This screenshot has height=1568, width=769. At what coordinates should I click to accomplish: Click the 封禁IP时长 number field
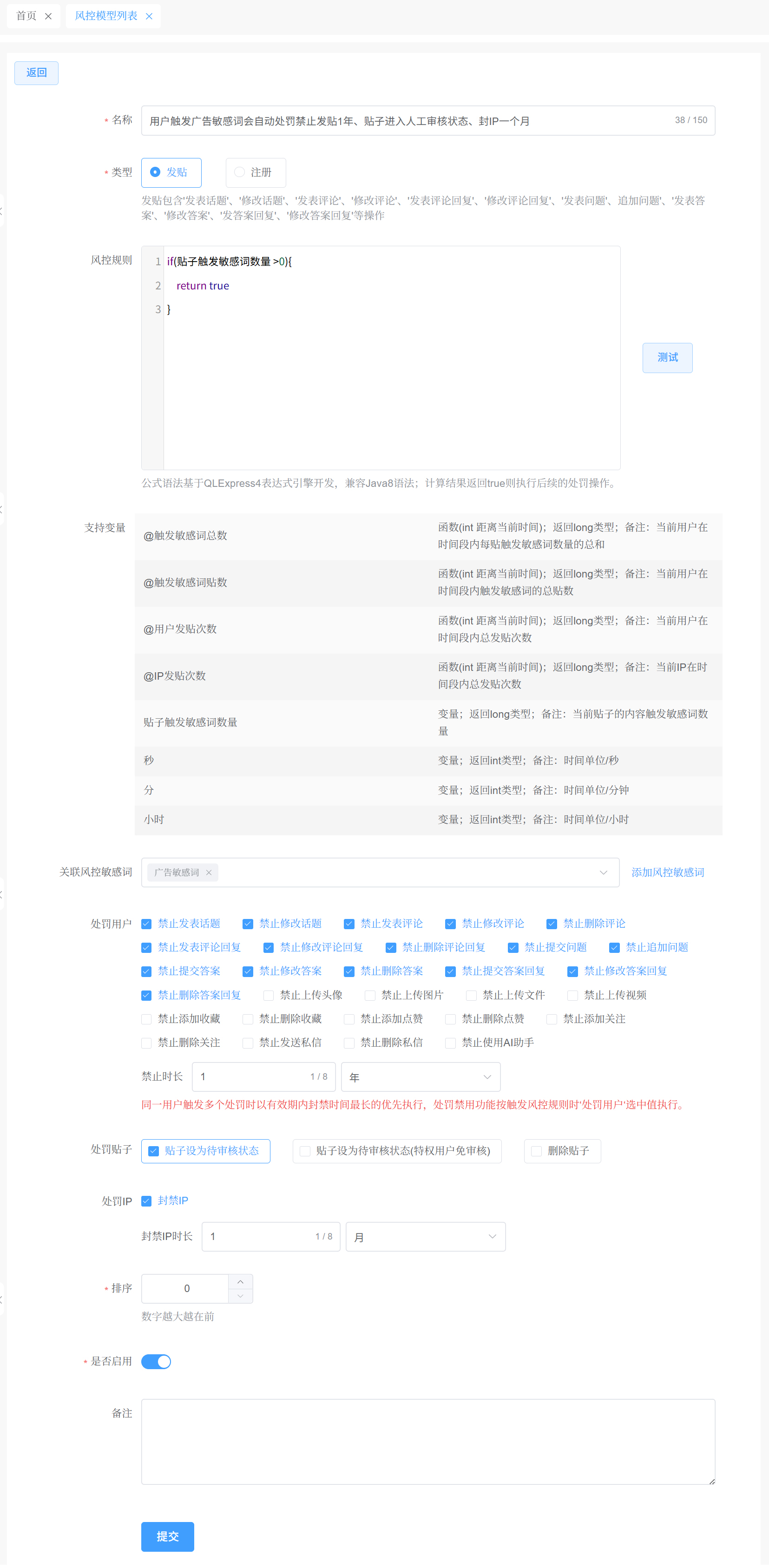click(271, 1237)
